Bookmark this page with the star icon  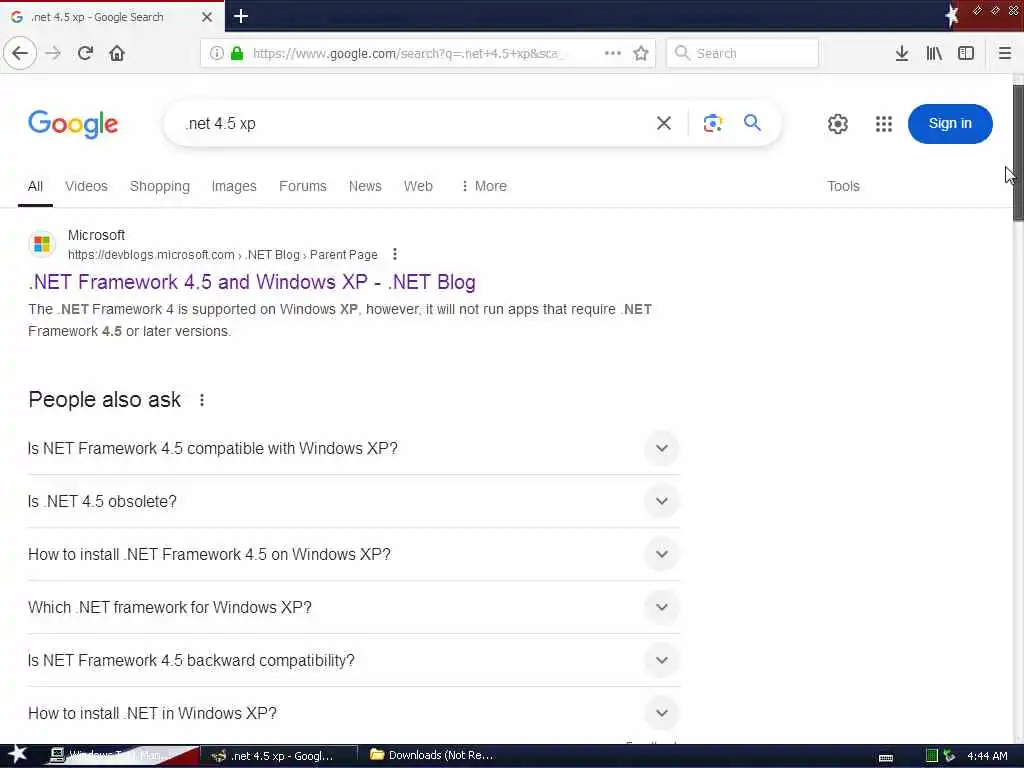(641, 53)
